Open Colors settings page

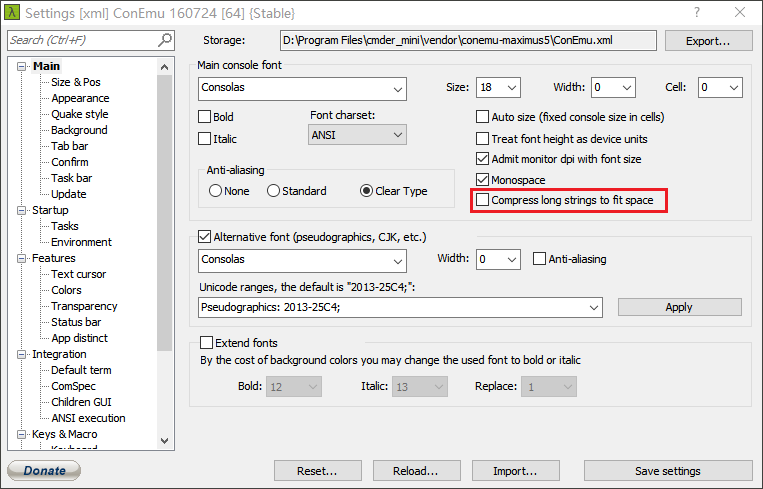click(x=66, y=290)
